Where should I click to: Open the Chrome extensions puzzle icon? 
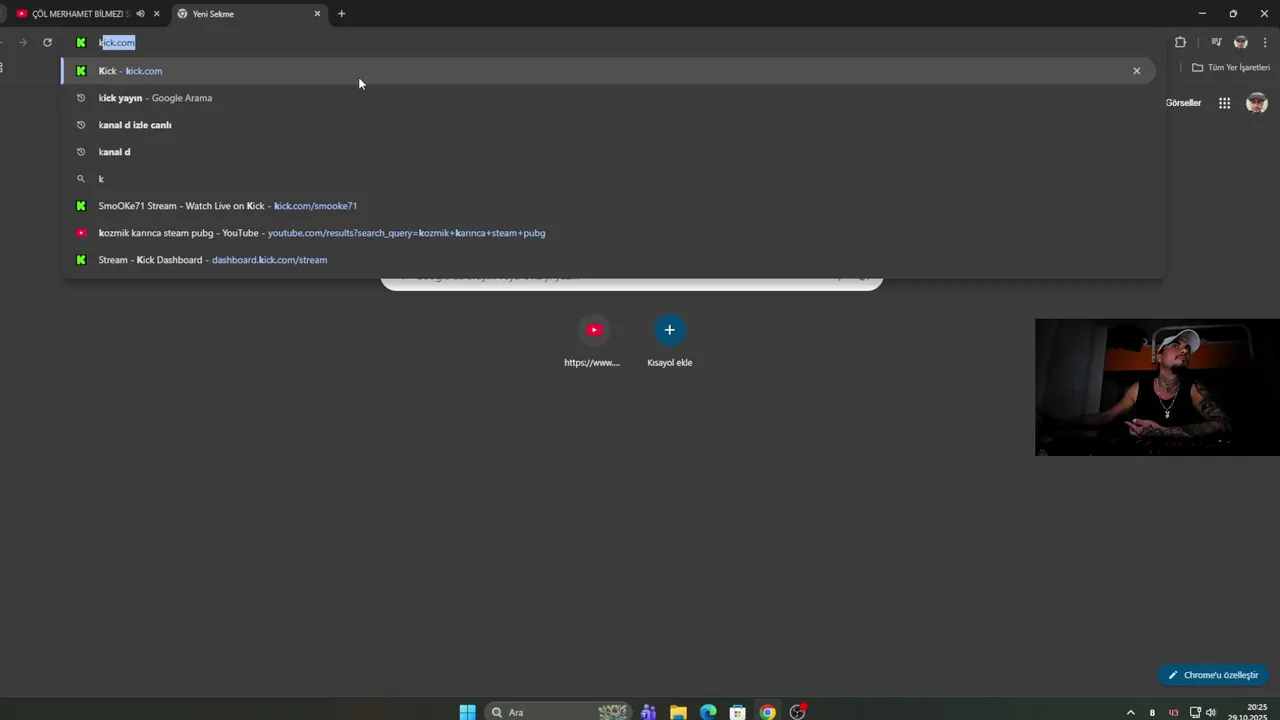[1180, 42]
